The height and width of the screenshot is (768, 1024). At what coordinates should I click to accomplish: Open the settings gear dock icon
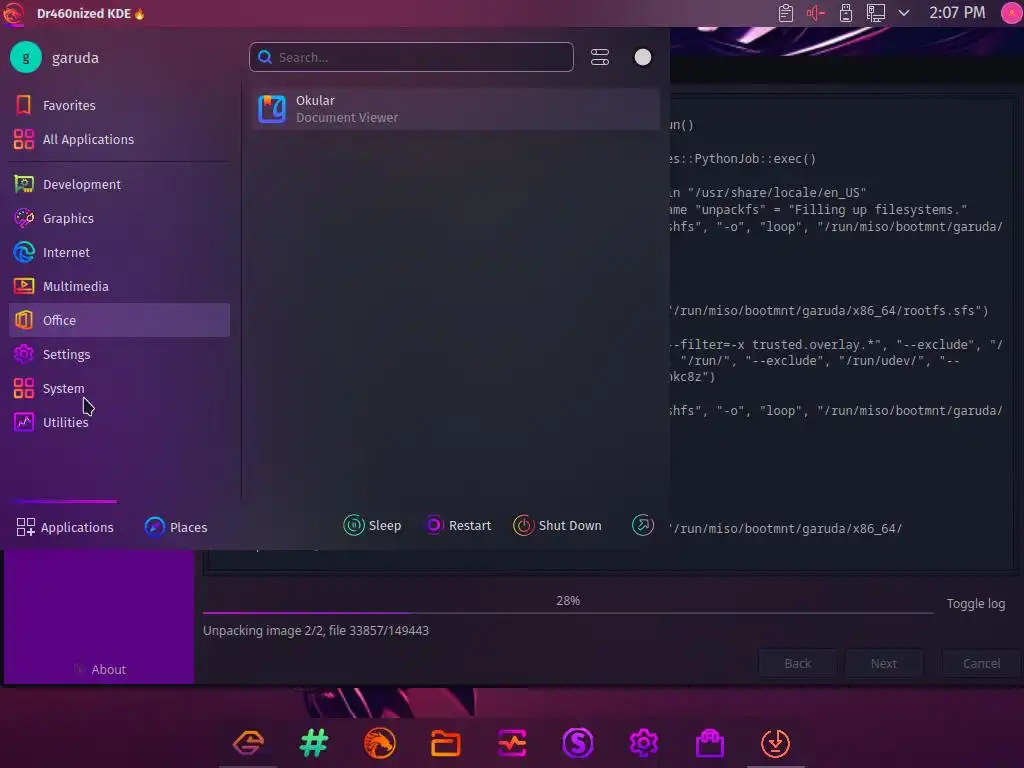click(x=644, y=743)
